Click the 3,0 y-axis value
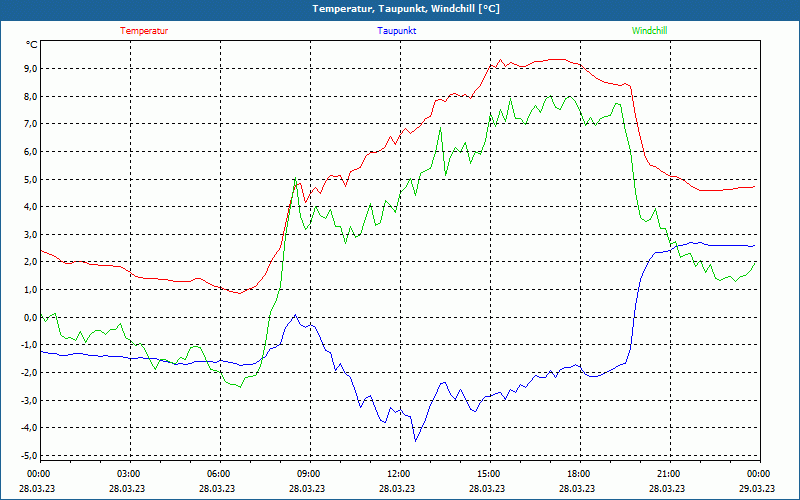The height and width of the screenshot is (500, 800). pyautogui.click(x=31, y=234)
